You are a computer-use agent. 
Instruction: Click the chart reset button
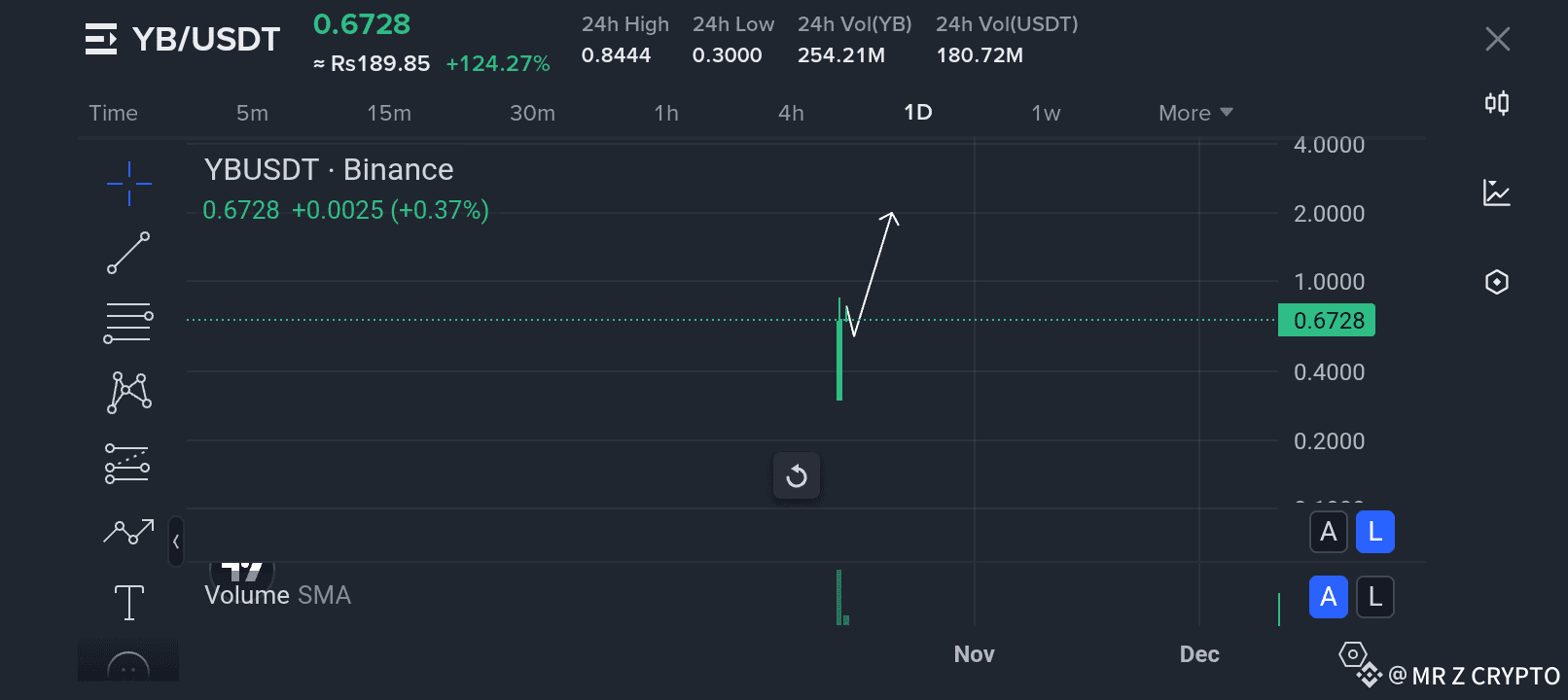pos(797,475)
